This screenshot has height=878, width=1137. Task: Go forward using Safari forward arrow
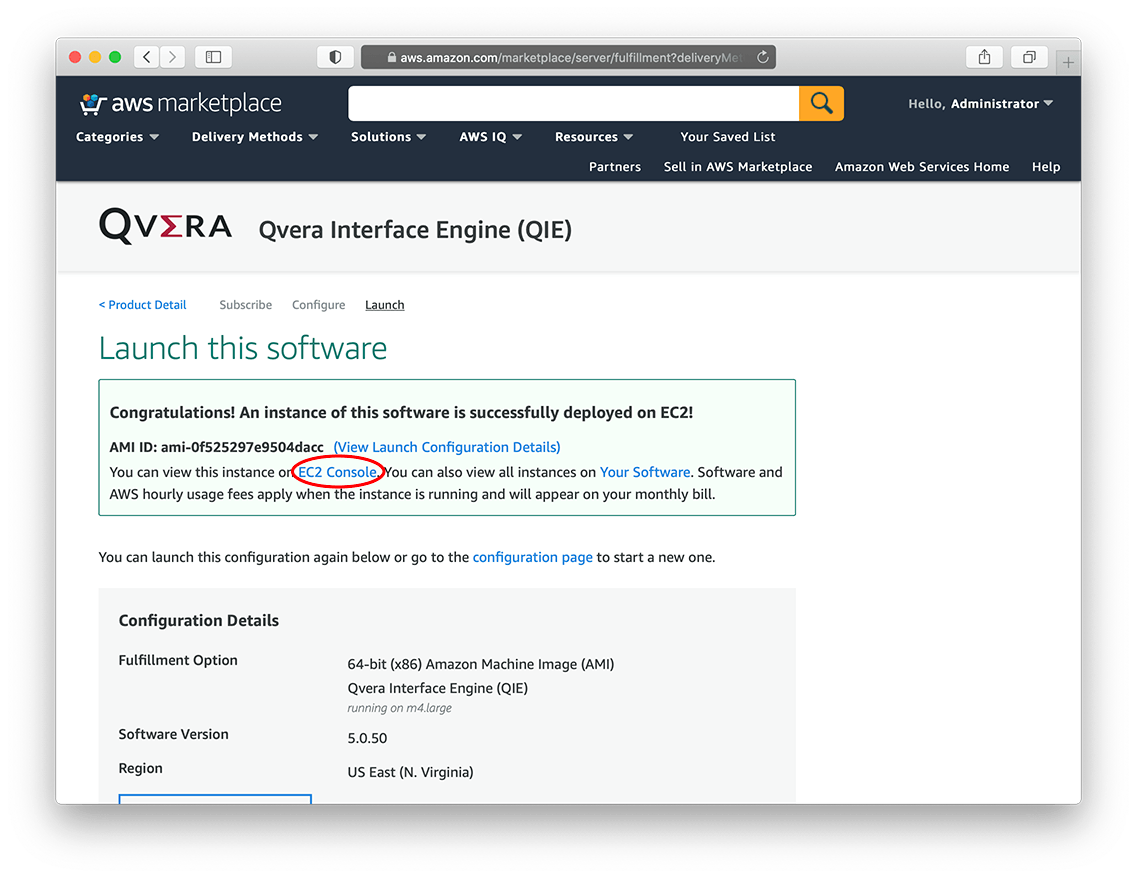point(173,57)
